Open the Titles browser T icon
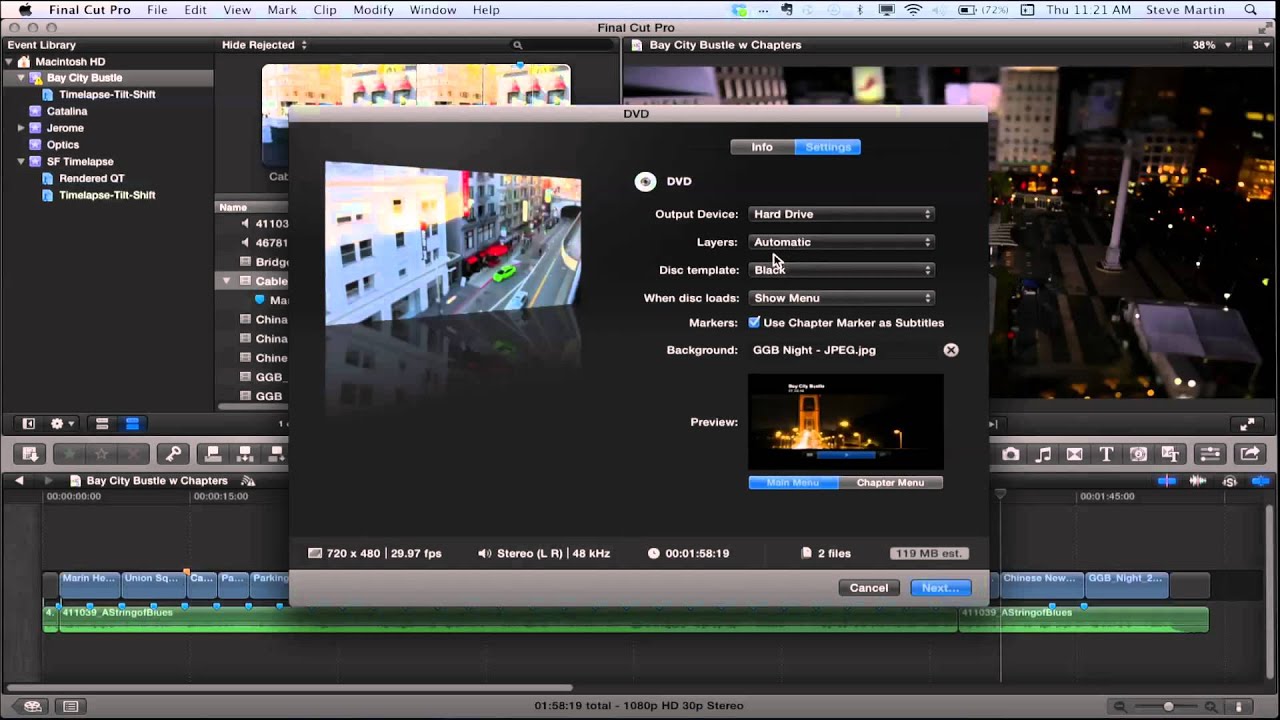Viewport: 1280px width, 720px height. coord(1107,454)
